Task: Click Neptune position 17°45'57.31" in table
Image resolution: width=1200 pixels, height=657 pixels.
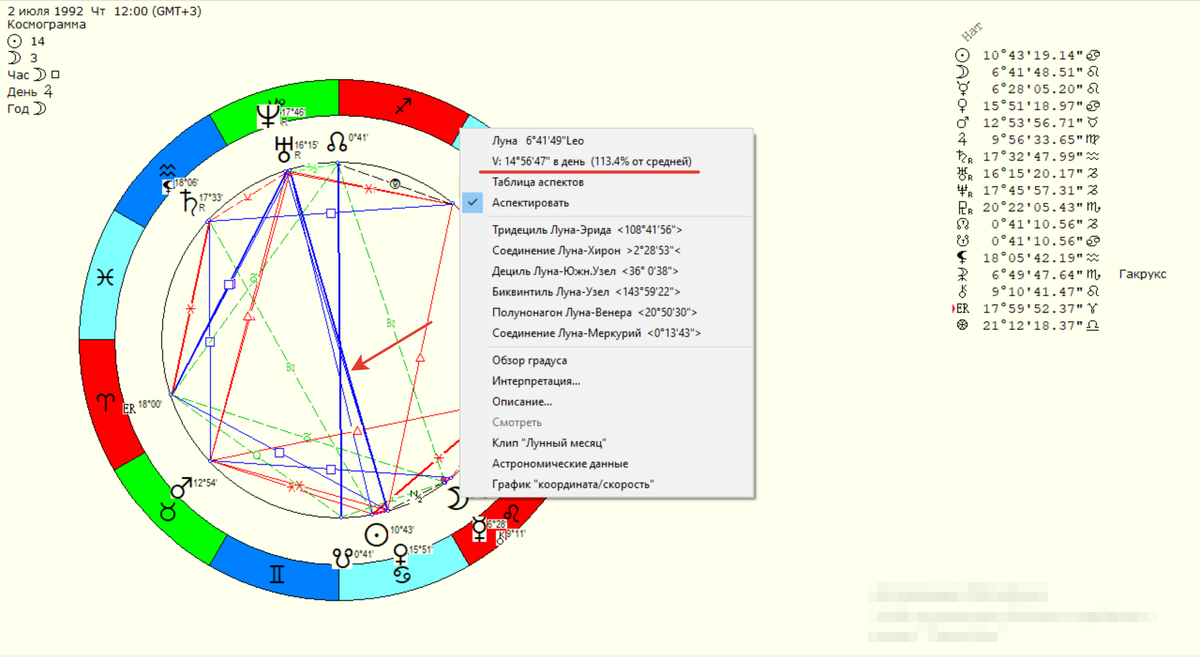Action: 1032,191
